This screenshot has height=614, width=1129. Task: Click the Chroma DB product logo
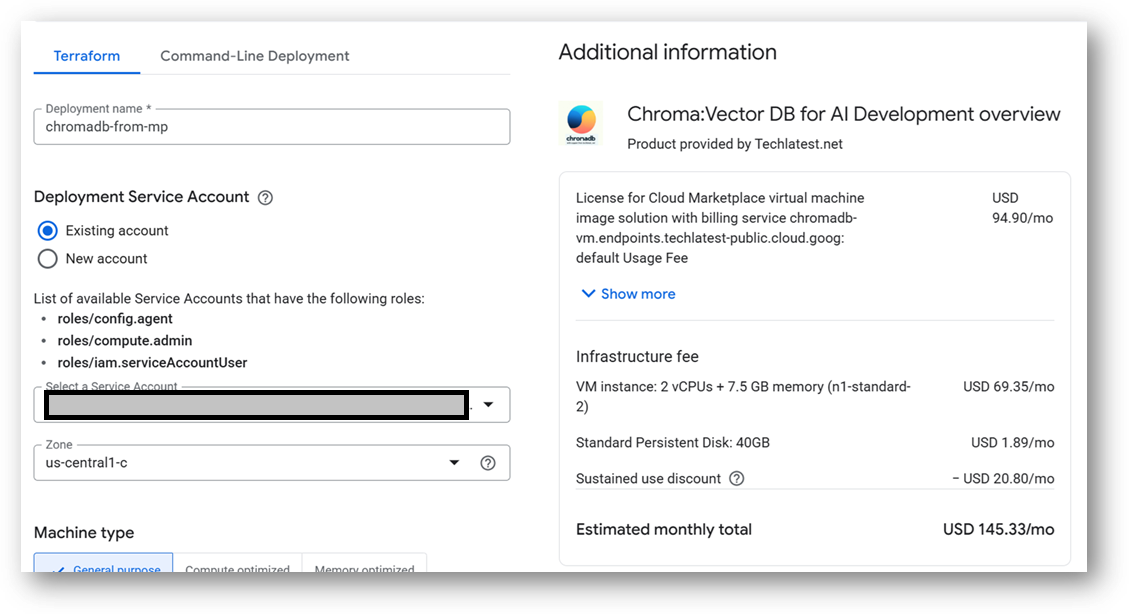[x=581, y=123]
